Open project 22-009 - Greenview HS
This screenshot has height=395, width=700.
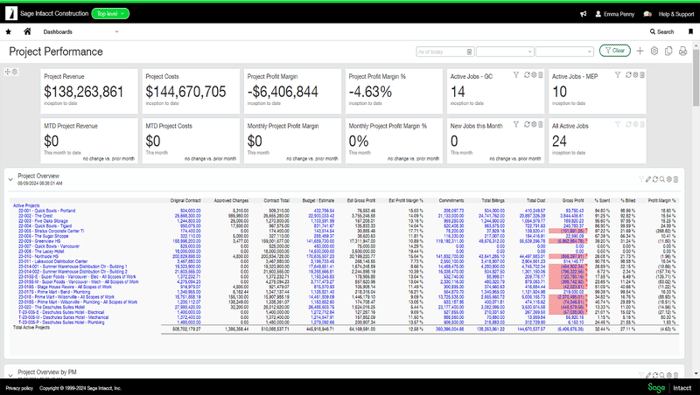pyautogui.click(x=38, y=241)
